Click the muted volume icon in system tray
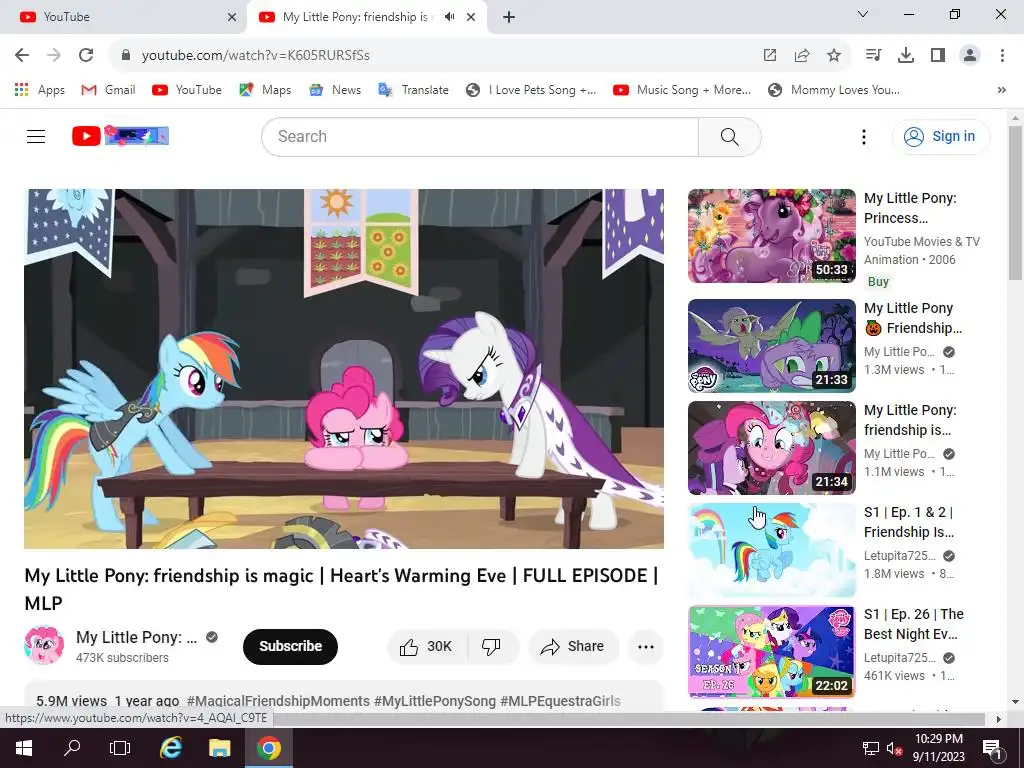 [895, 748]
